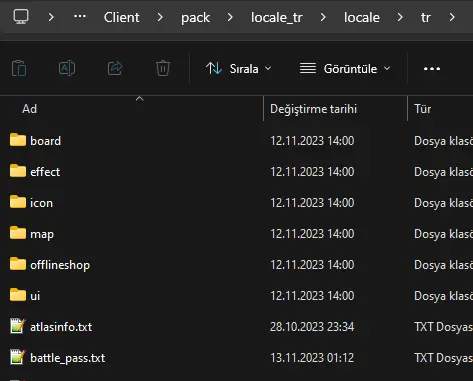Click the Share icon in toolbar
The height and width of the screenshot is (381, 473).
tap(115, 68)
